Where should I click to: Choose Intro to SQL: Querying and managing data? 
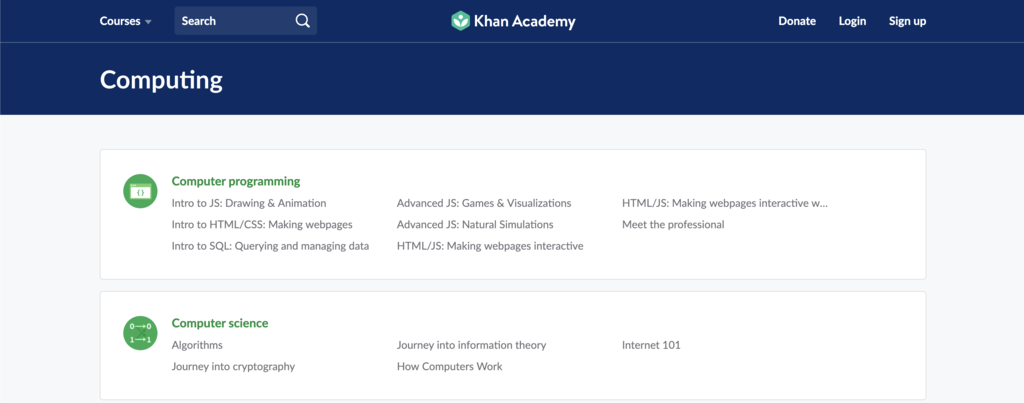[x=270, y=246]
